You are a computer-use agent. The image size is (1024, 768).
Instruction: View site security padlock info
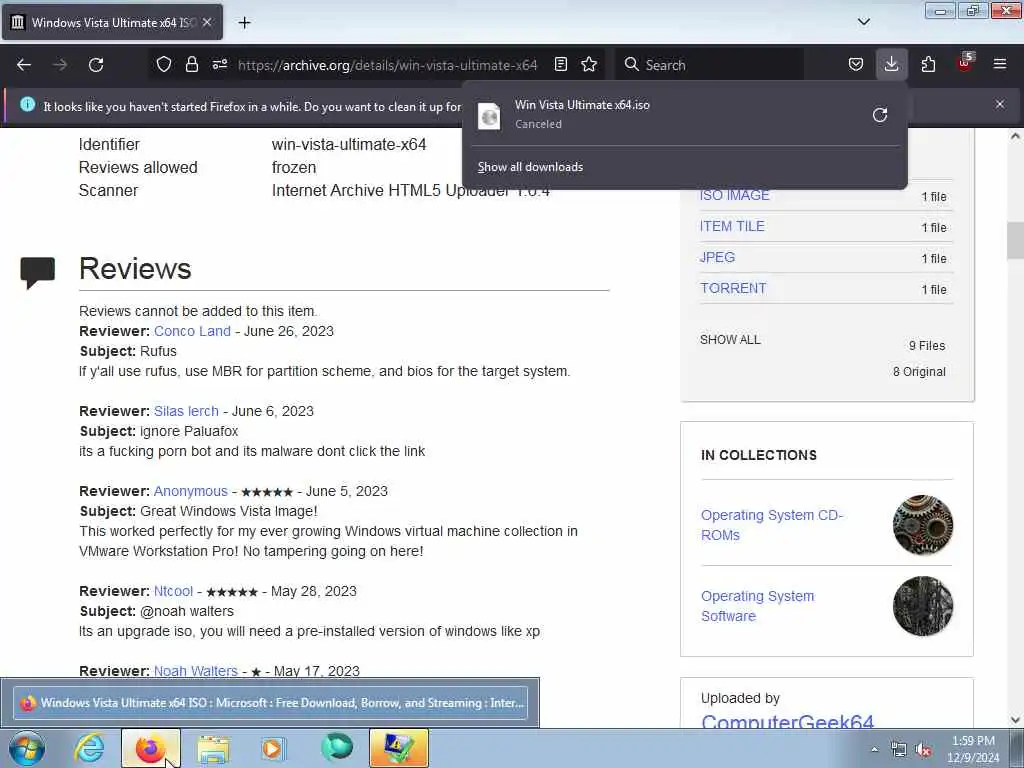coord(191,65)
